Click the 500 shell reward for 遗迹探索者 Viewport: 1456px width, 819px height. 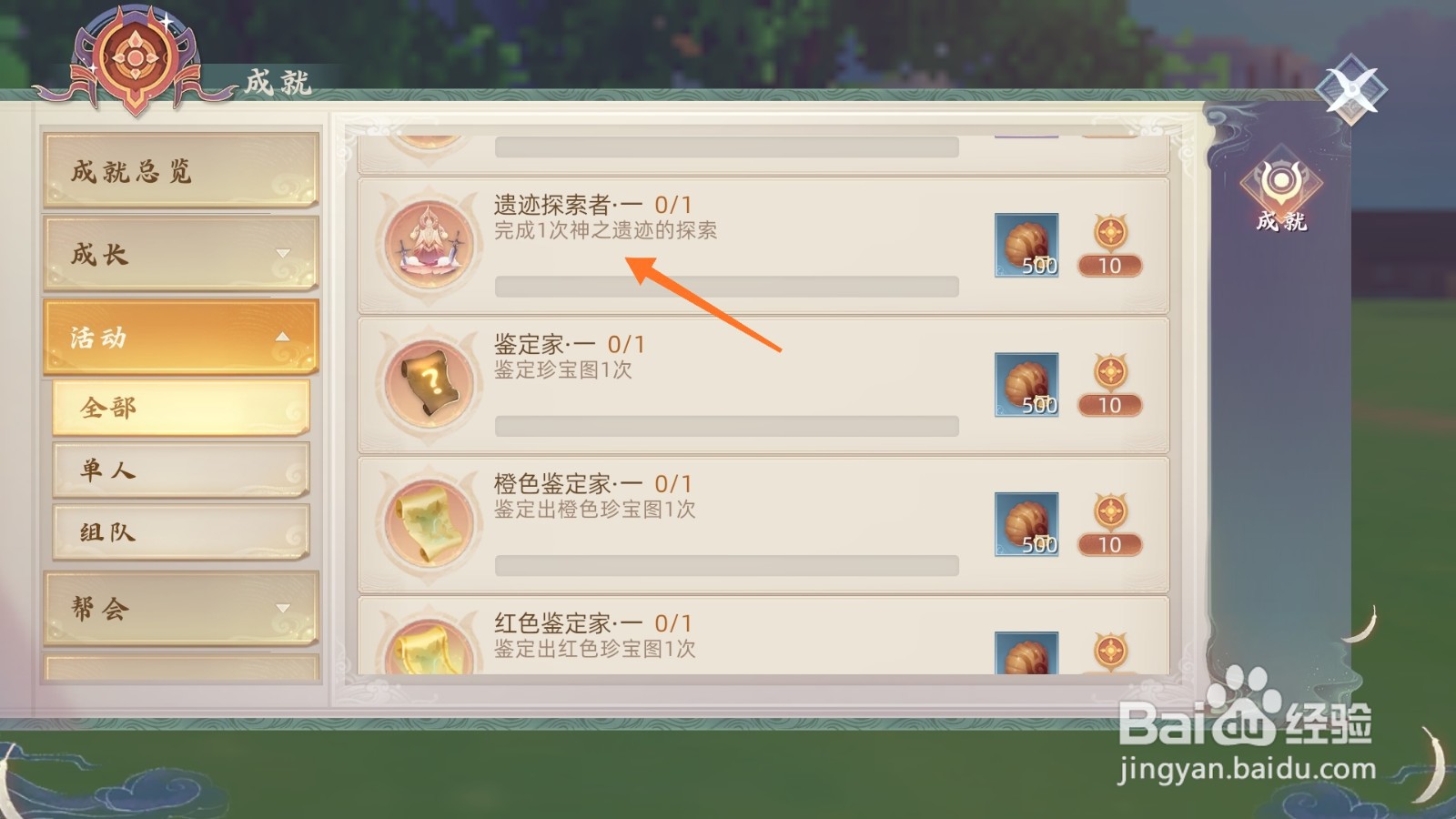coord(1026,245)
